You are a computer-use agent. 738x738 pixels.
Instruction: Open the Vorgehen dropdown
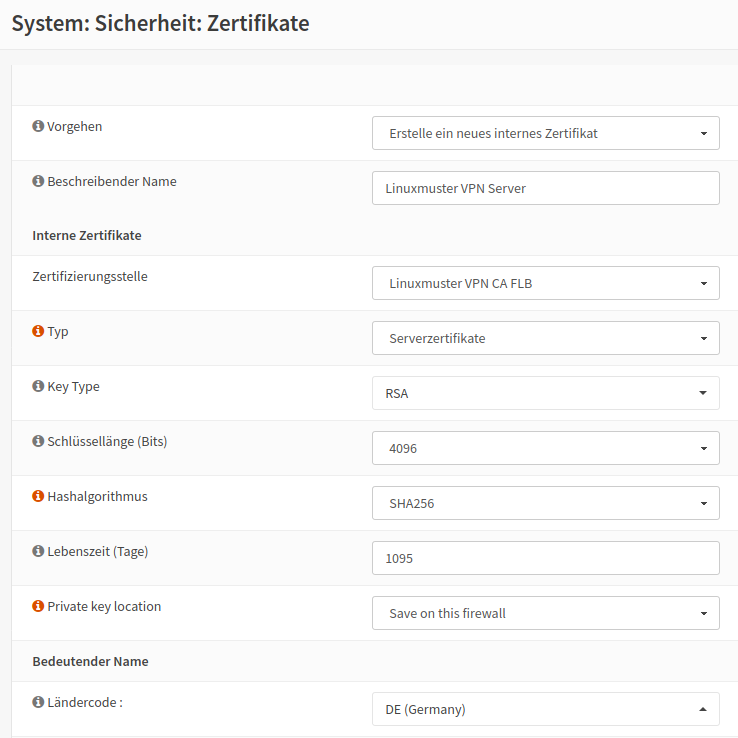point(545,133)
